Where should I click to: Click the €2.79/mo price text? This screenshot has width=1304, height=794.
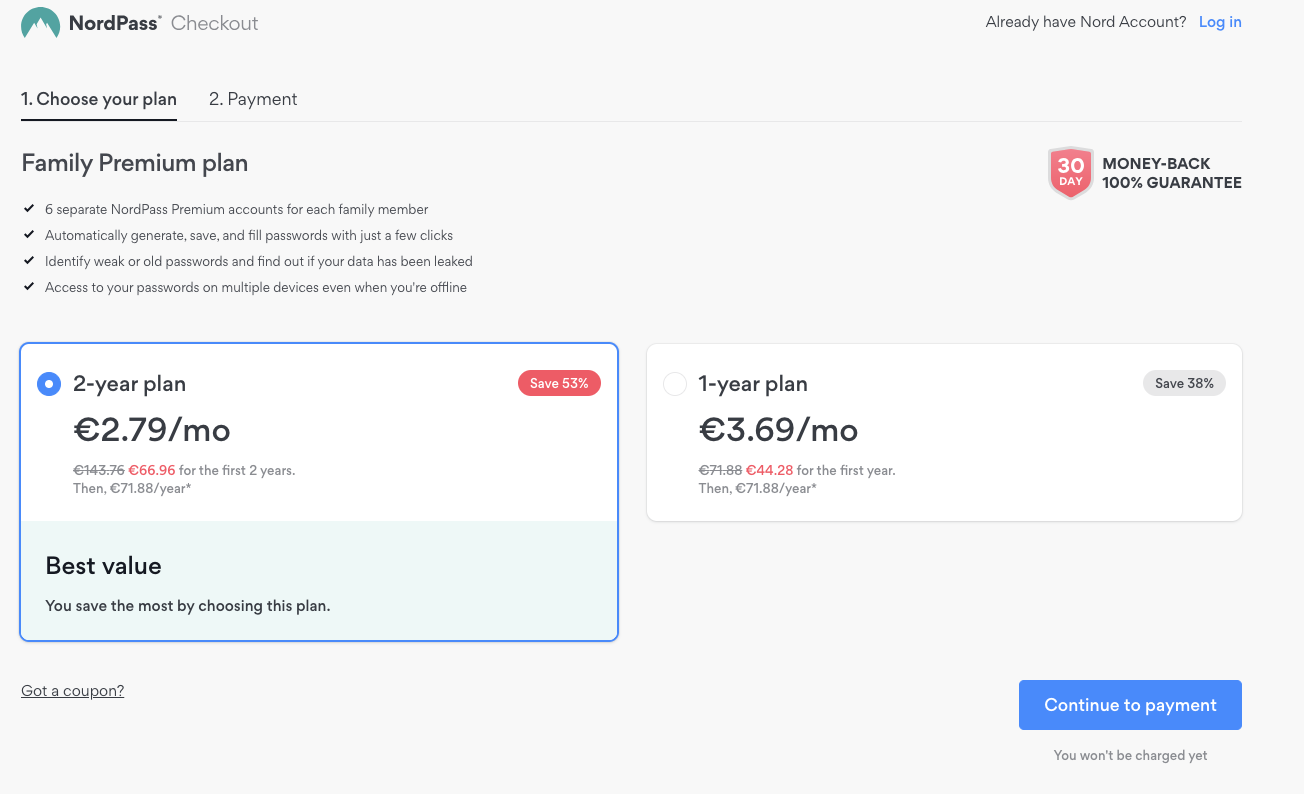click(x=152, y=430)
